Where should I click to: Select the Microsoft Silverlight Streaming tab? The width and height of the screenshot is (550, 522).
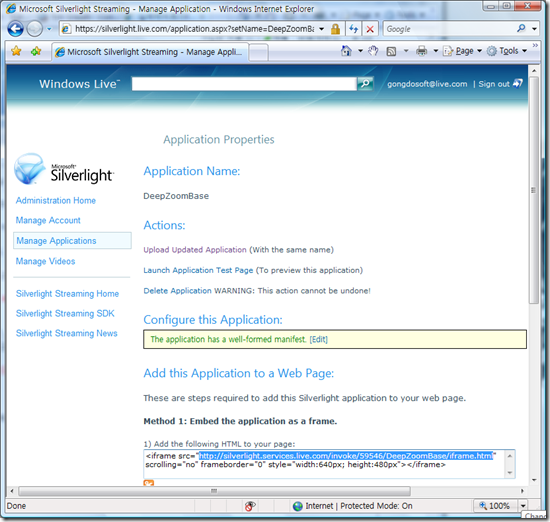(150, 52)
